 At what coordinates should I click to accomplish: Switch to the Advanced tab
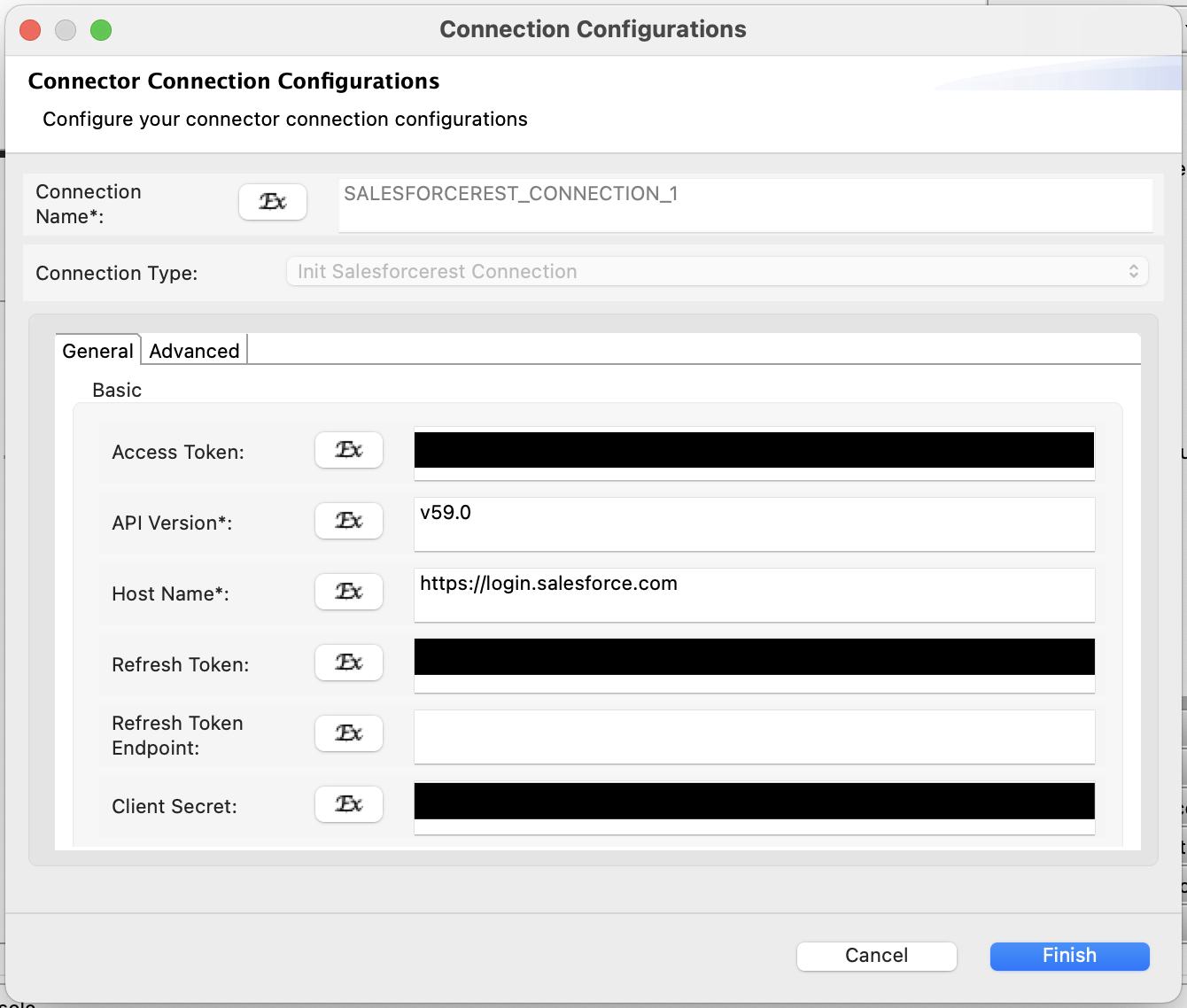194,351
